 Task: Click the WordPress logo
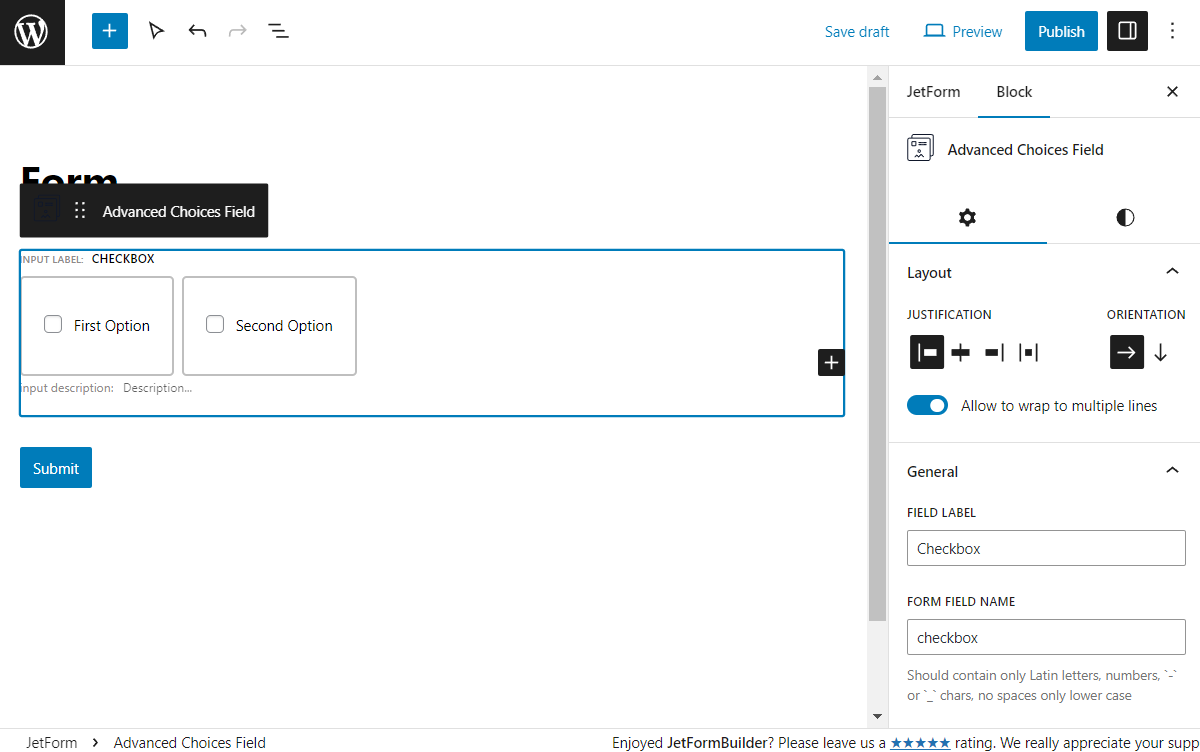tap(32, 31)
